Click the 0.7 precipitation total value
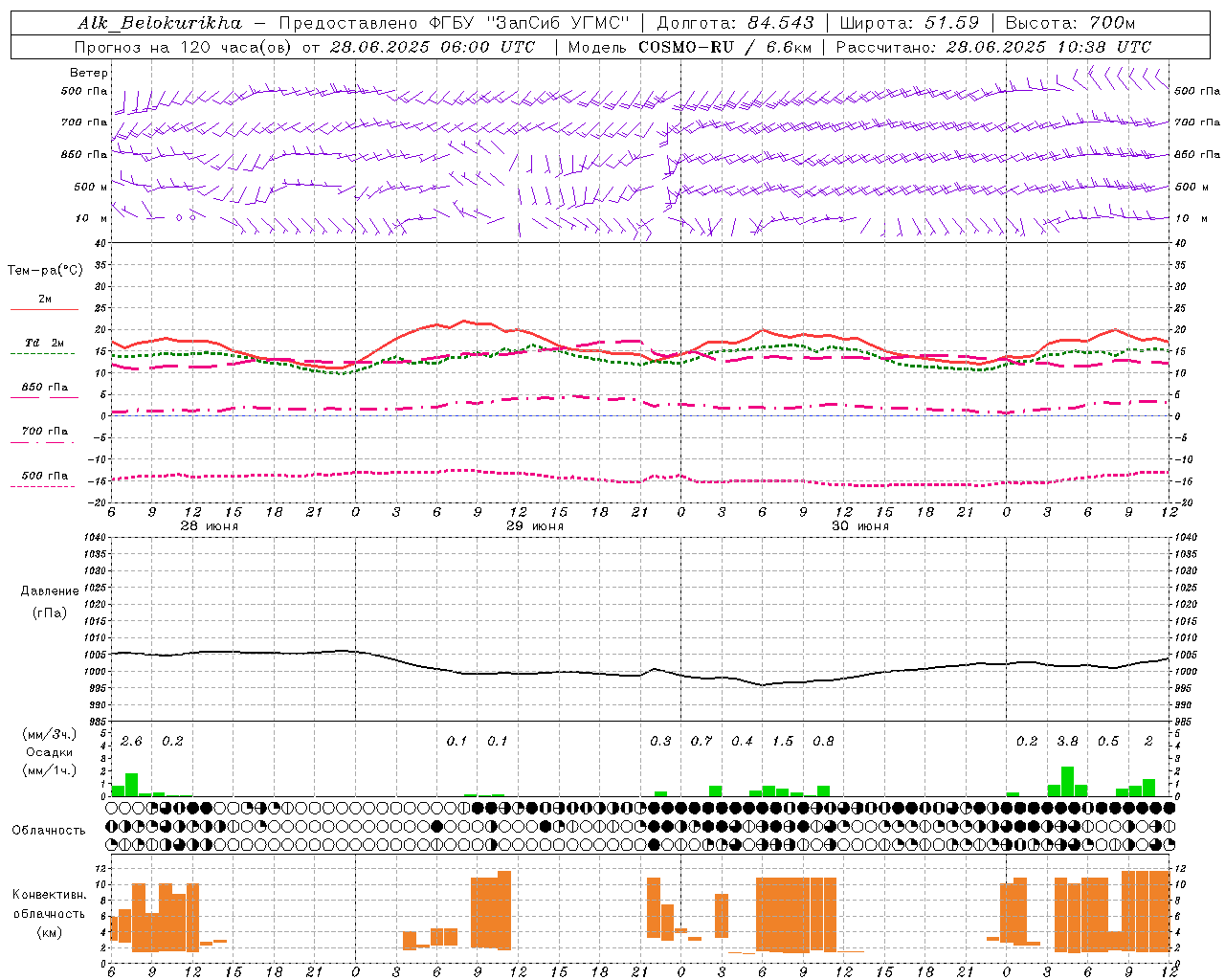The image size is (1225, 980). pos(702,742)
